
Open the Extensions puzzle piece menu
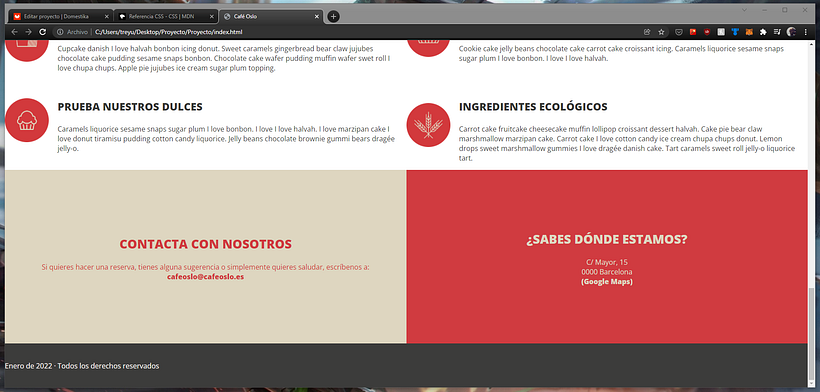[x=764, y=32]
